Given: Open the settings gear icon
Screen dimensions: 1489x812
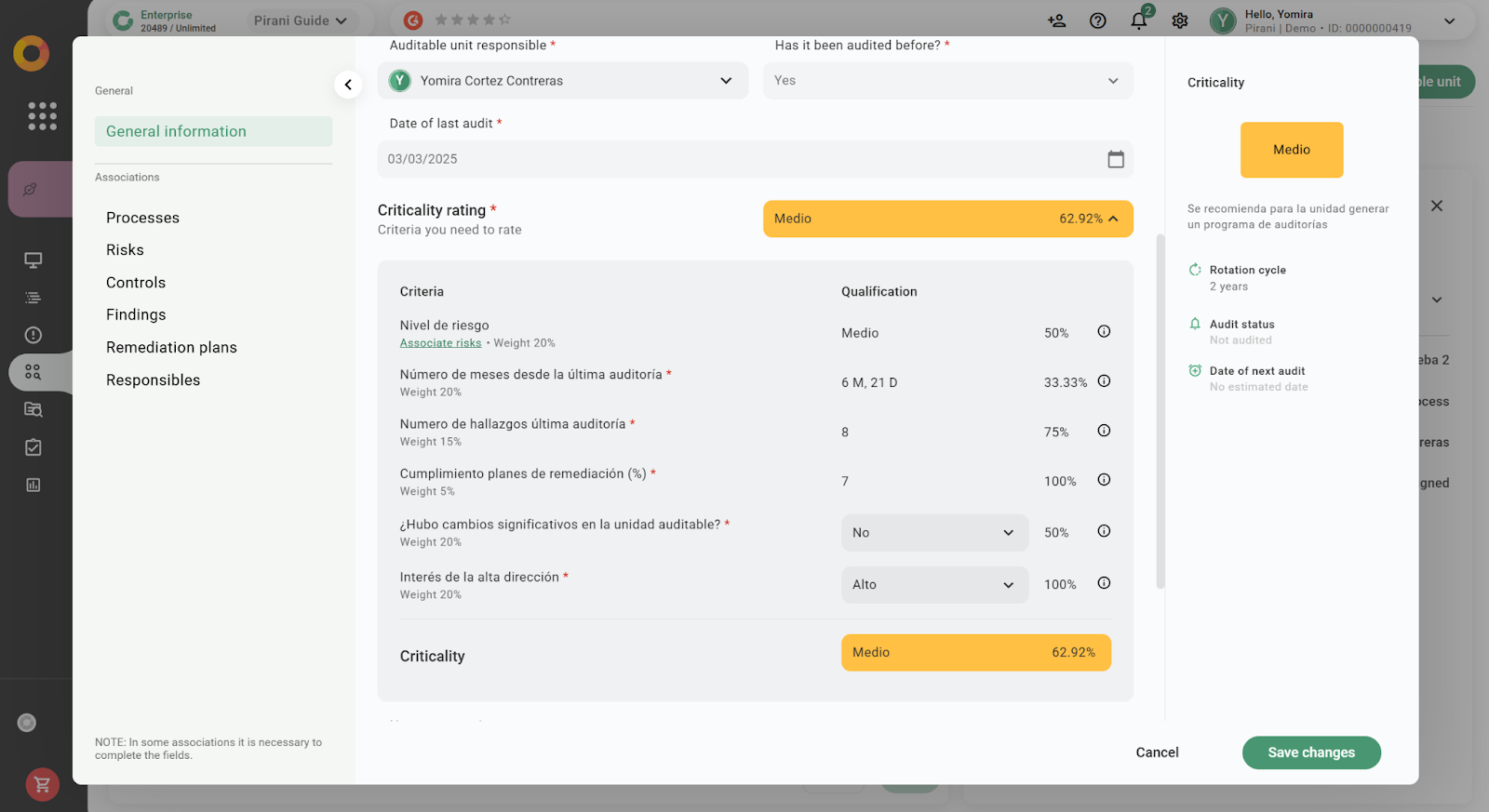Looking at the screenshot, I should pos(1180,20).
